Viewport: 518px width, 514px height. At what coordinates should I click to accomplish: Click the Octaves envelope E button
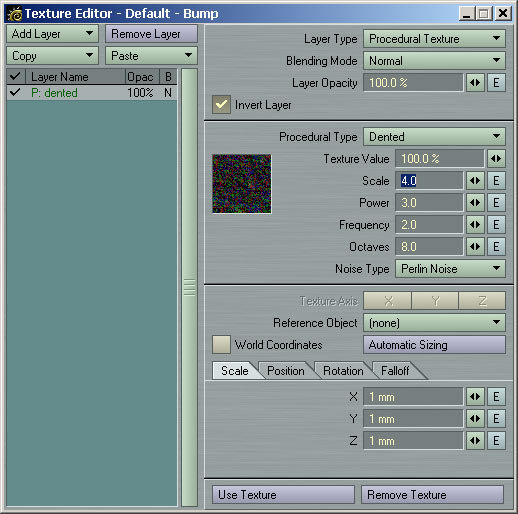[x=496, y=247]
